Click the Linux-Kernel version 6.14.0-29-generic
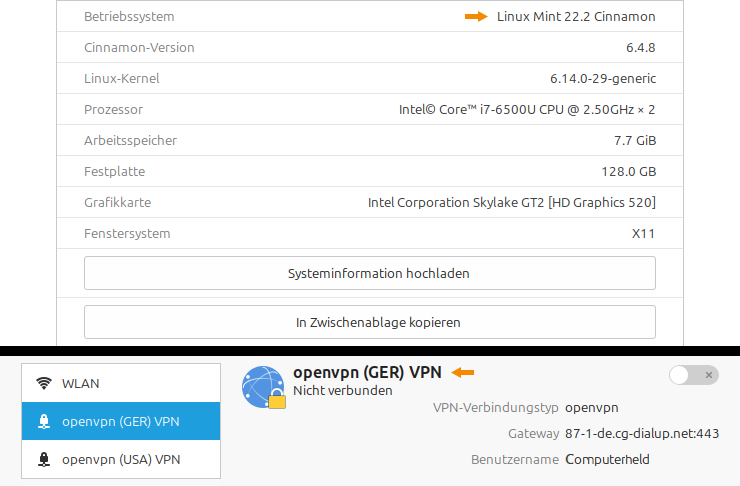Screen dimensions: 740x486 pos(602,78)
